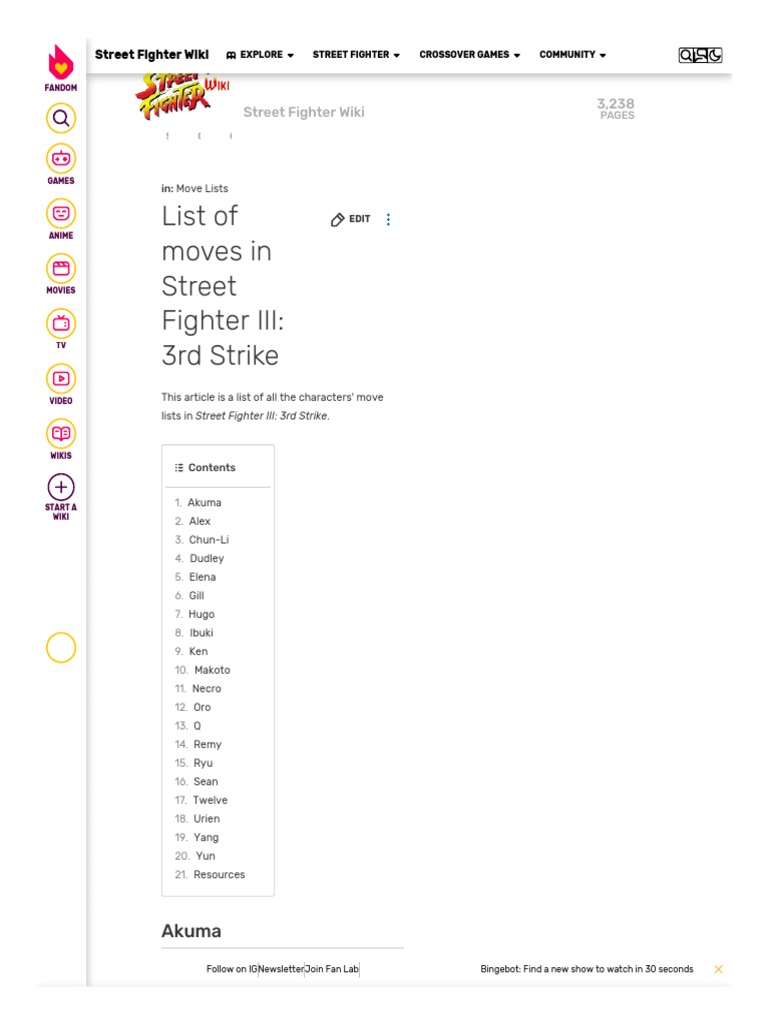Expand the Street Fighter dropdown menu

356,55
